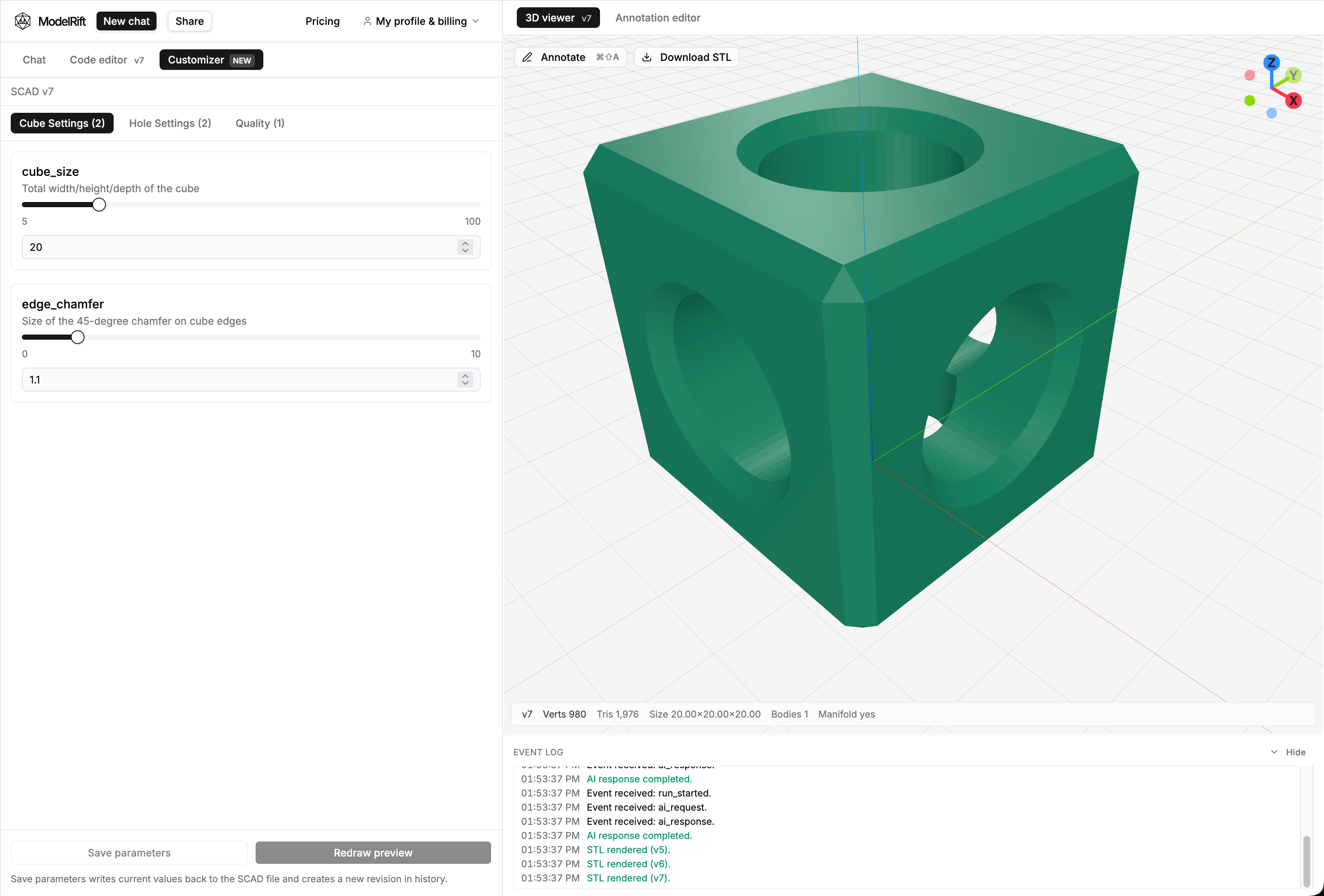Increase cube_size using the stepper arrows

[465, 244]
